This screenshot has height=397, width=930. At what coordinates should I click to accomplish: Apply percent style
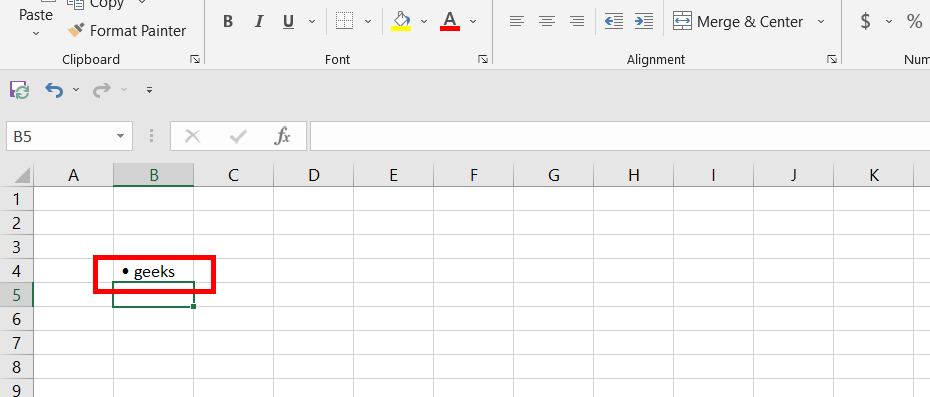(x=914, y=21)
